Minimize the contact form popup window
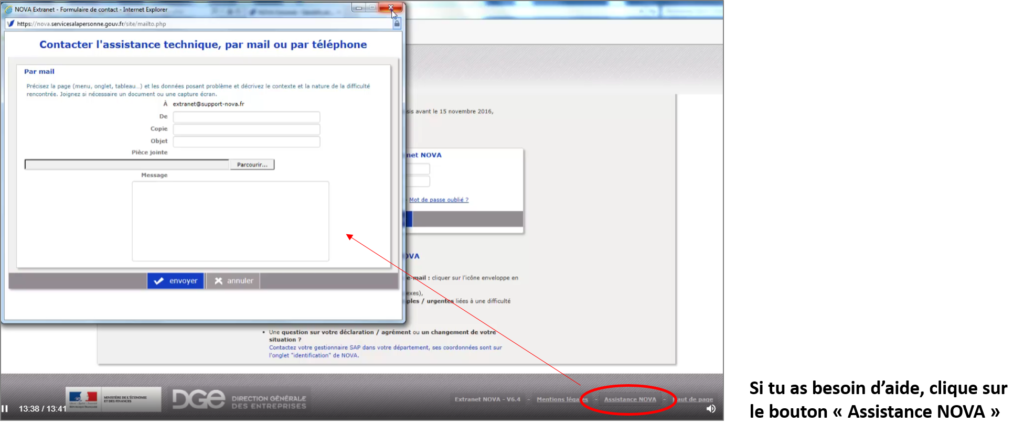The height and width of the screenshot is (435, 1024). pyautogui.click(x=358, y=8)
